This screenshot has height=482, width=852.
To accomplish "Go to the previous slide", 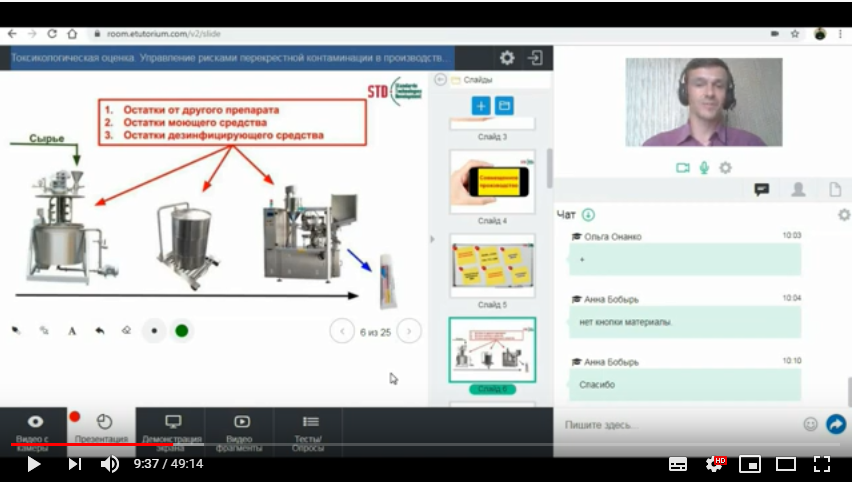I will point(342,331).
